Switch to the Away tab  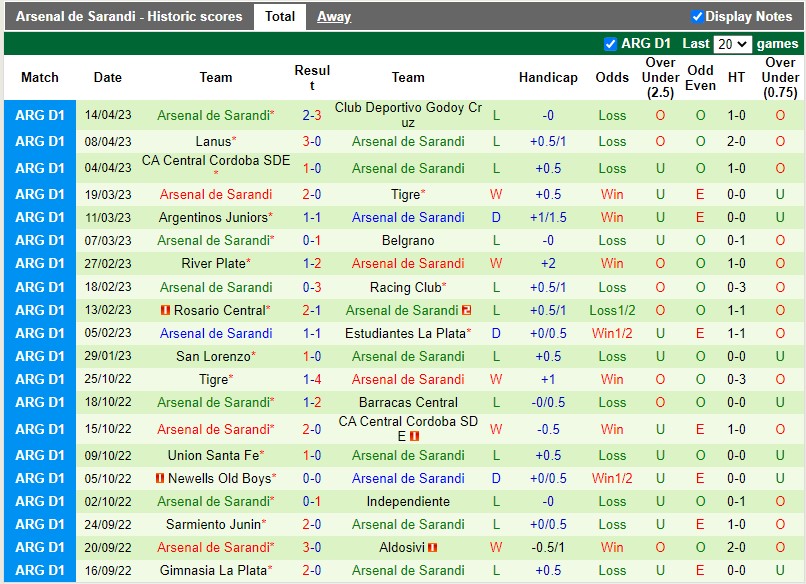(333, 16)
